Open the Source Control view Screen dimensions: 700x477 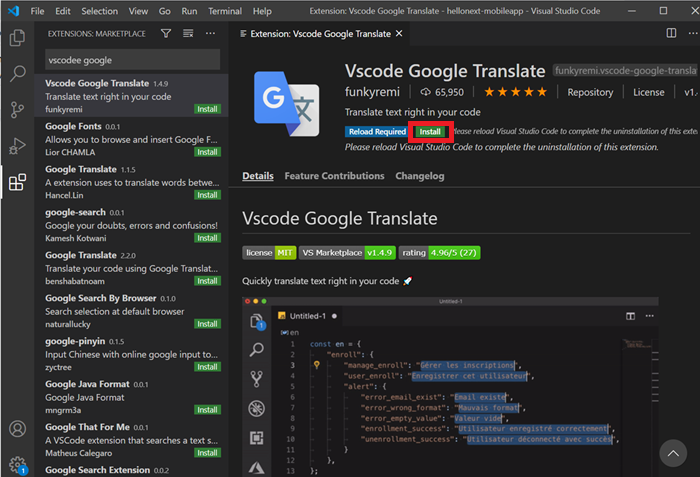coord(17,109)
